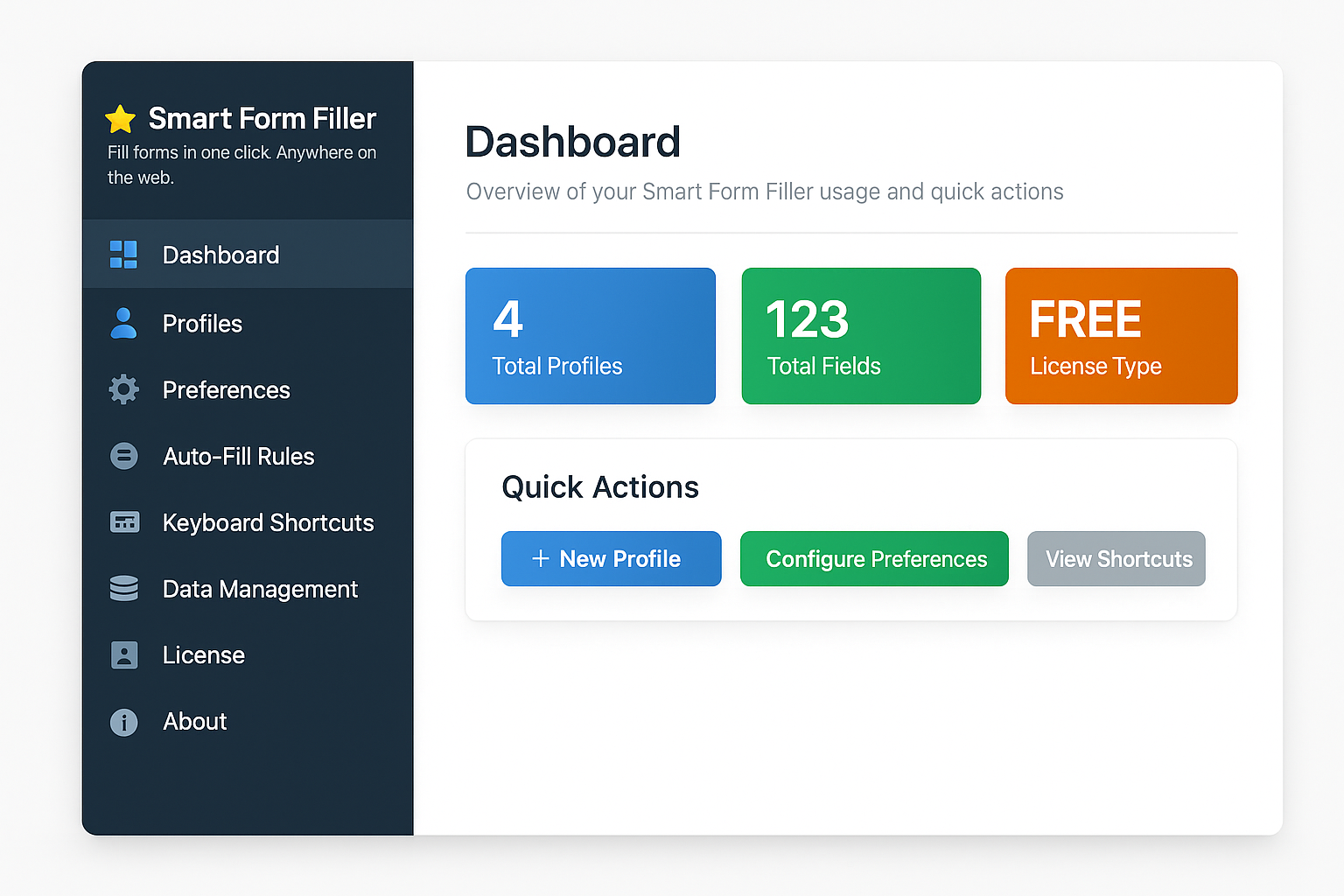Image resolution: width=1344 pixels, height=896 pixels.
Task: Open the About info icon
Action: 123,722
